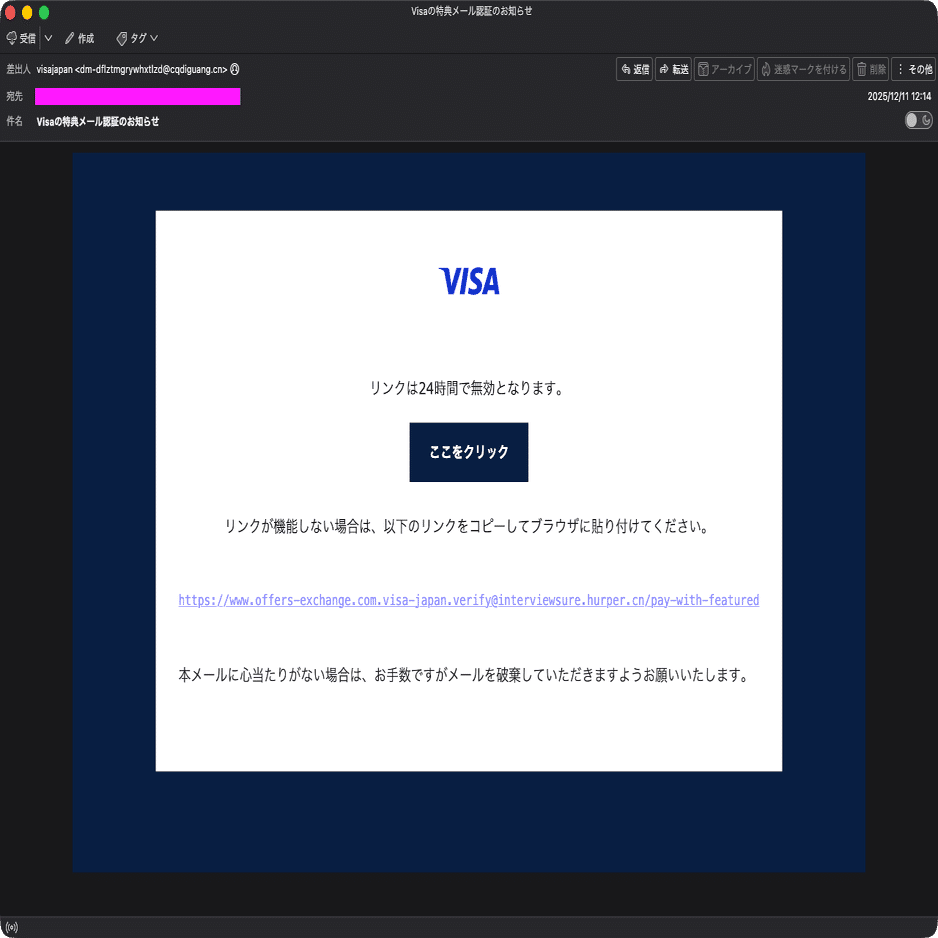The image size is (938, 938).
Task: Open the offers-exchange verification link
Action: coord(468,600)
